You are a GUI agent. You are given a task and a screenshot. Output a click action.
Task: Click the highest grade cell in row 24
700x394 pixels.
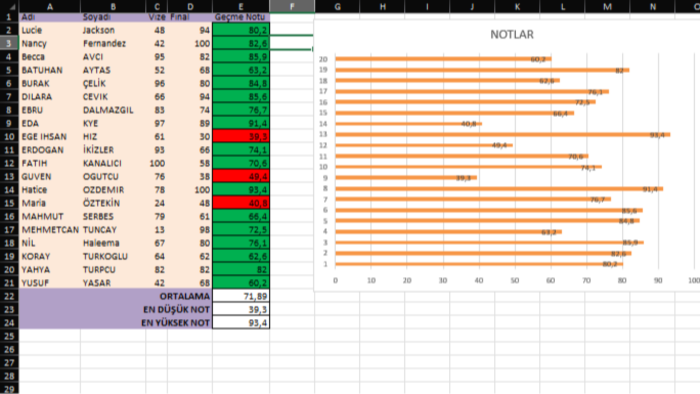pos(241,323)
